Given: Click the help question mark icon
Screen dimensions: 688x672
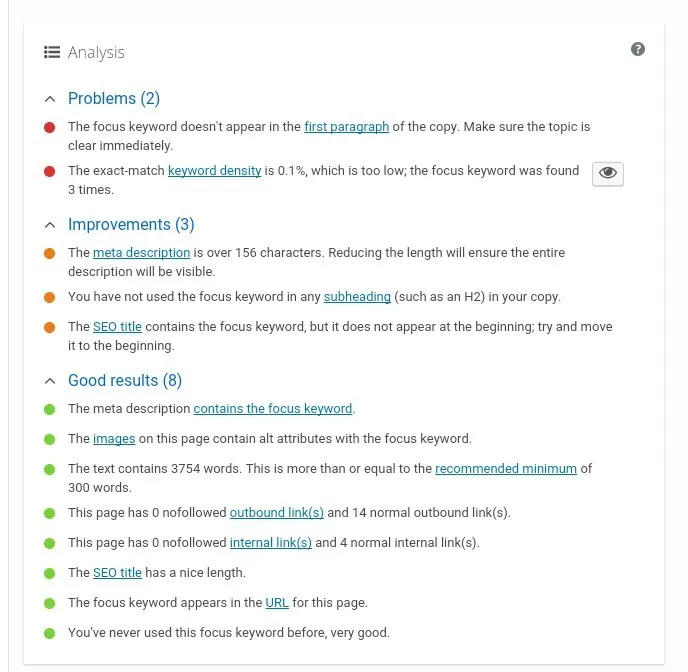Looking at the screenshot, I should [x=638, y=50].
